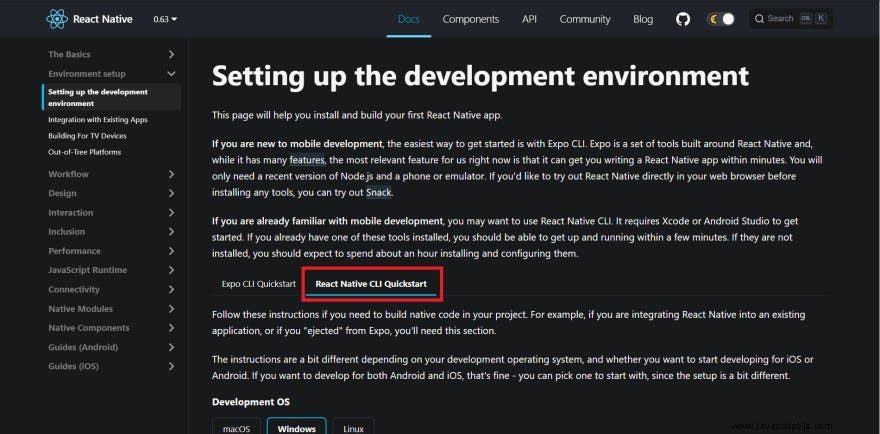Image resolution: width=880 pixels, height=434 pixels.
Task: Expand the Design sidebar section
Action: 111,193
